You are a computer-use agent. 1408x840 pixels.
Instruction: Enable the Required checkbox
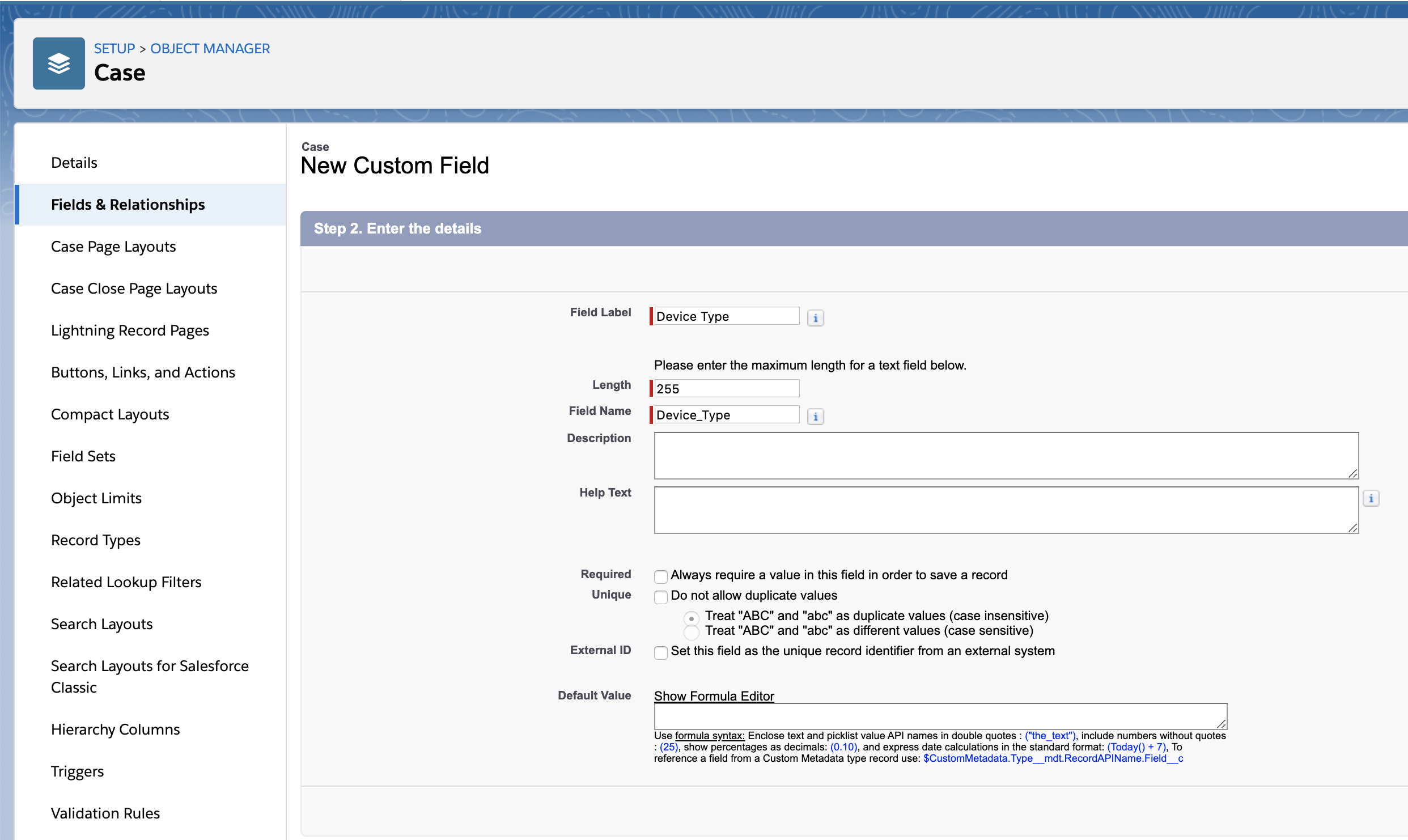tap(660, 576)
